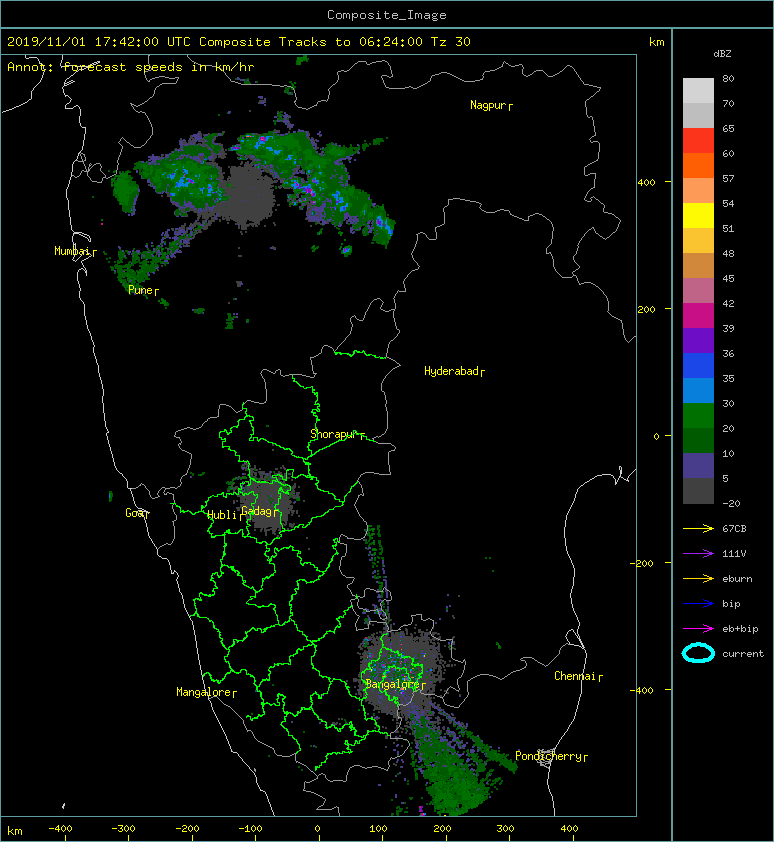This screenshot has width=774, height=842.
Task: Click the 'Annot: forecast speeds in km/hr' label
Action: point(131,67)
